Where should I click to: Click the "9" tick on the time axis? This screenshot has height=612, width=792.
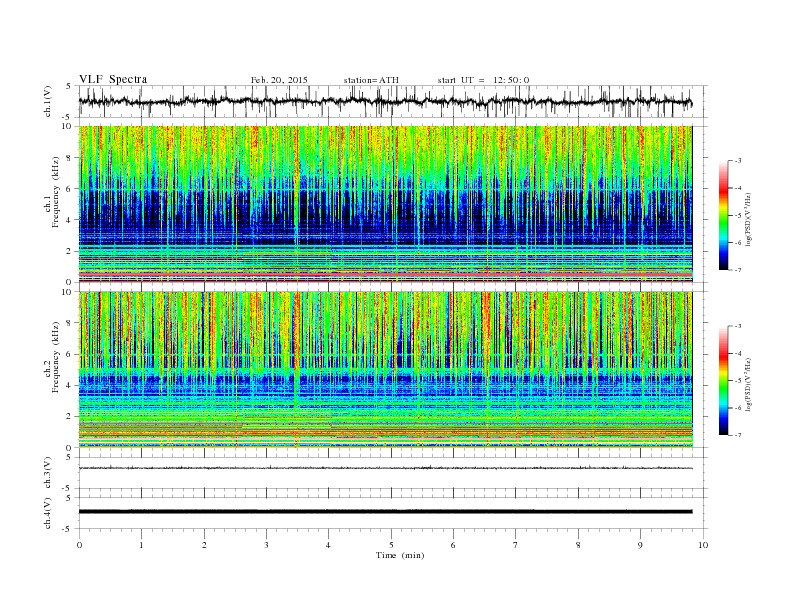pyautogui.click(x=640, y=545)
